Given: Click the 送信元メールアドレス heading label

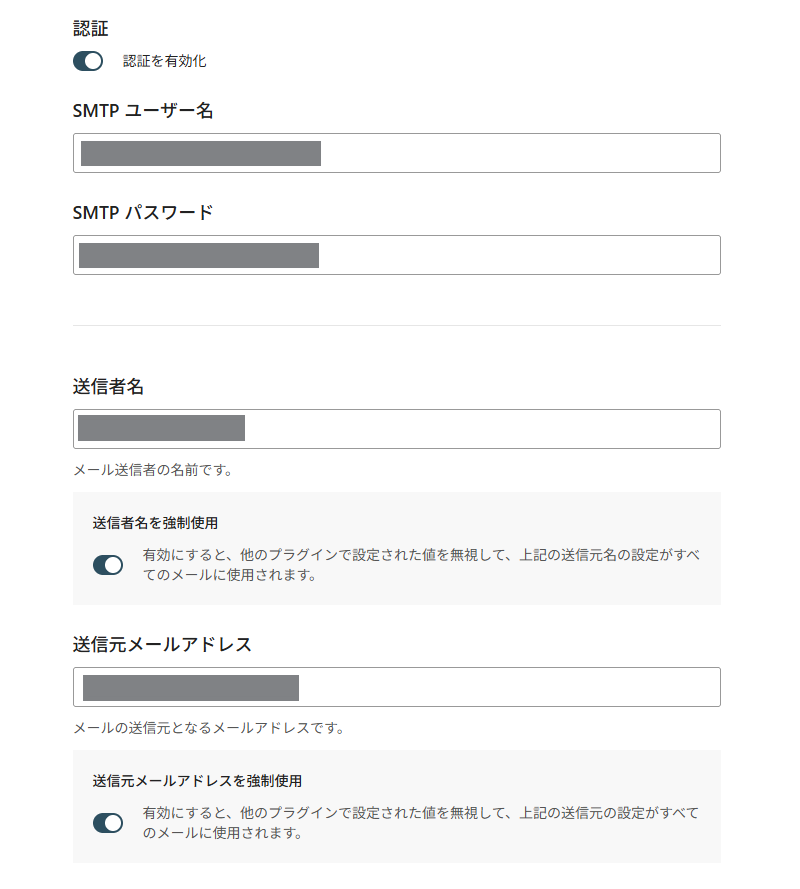Looking at the screenshot, I should (x=162, y=645).
